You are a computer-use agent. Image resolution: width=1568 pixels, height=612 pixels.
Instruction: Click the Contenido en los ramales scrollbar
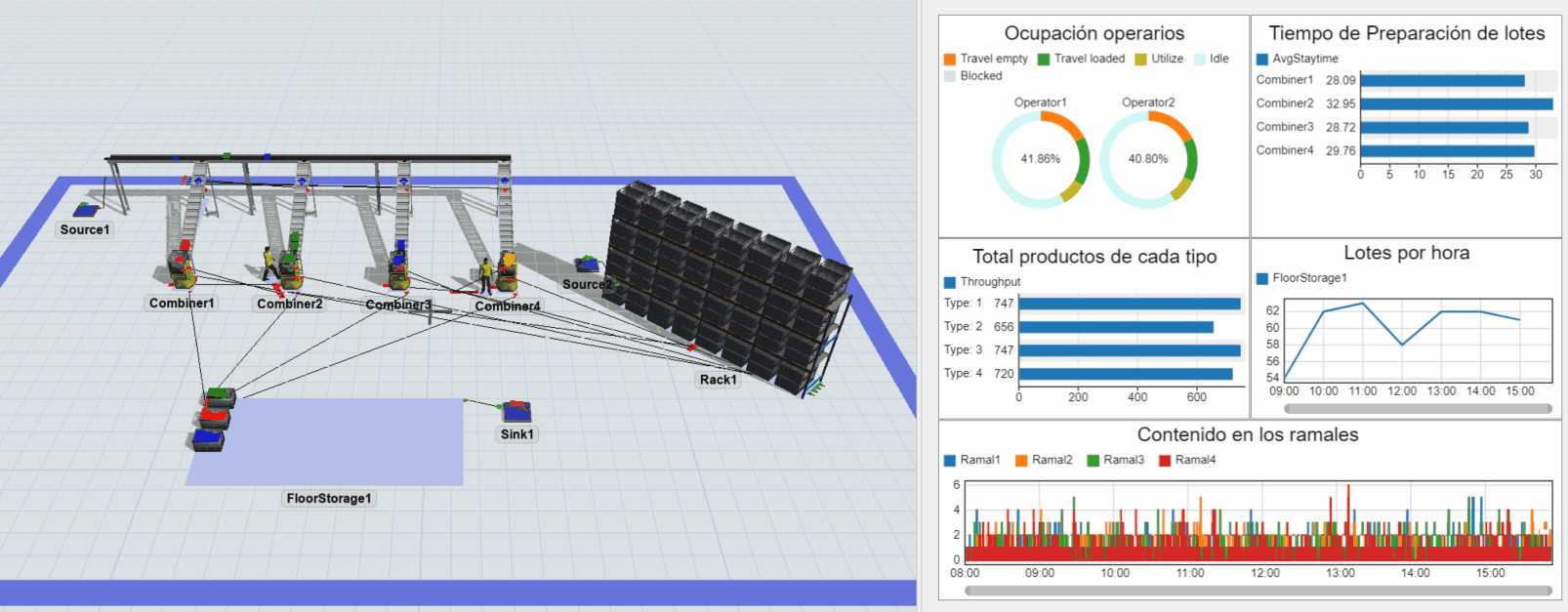pyautogui.click(x=1258, y=591)
